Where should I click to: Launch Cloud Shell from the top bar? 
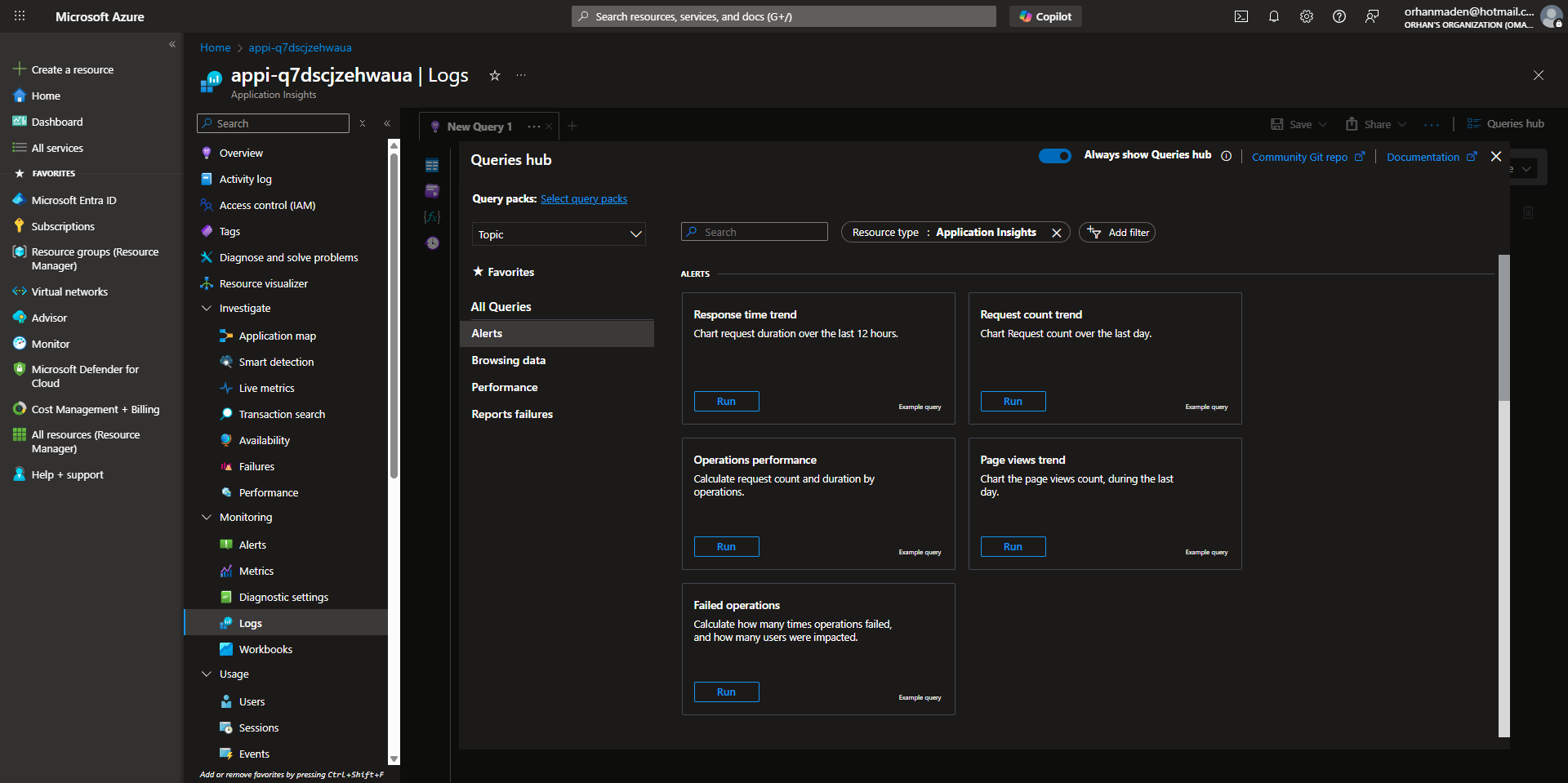[x=1241, y=16]
